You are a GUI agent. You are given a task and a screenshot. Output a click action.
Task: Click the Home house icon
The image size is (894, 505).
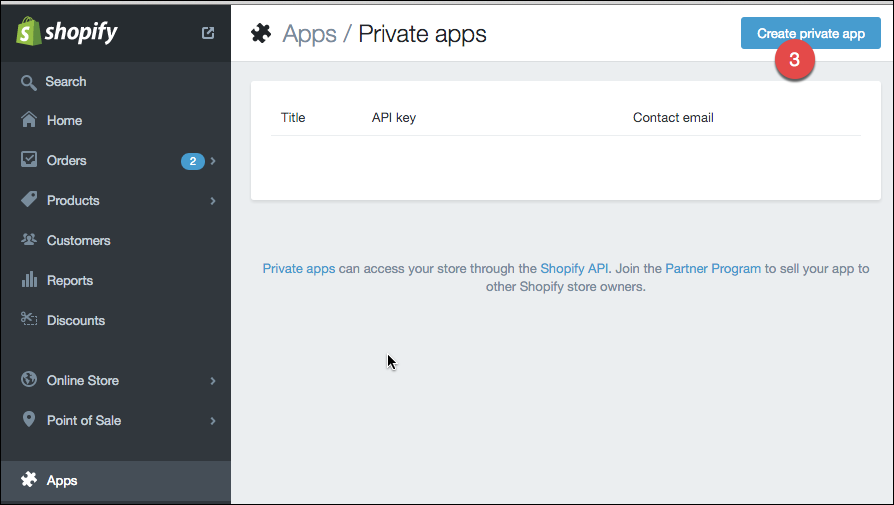click(x=29, y=120)
